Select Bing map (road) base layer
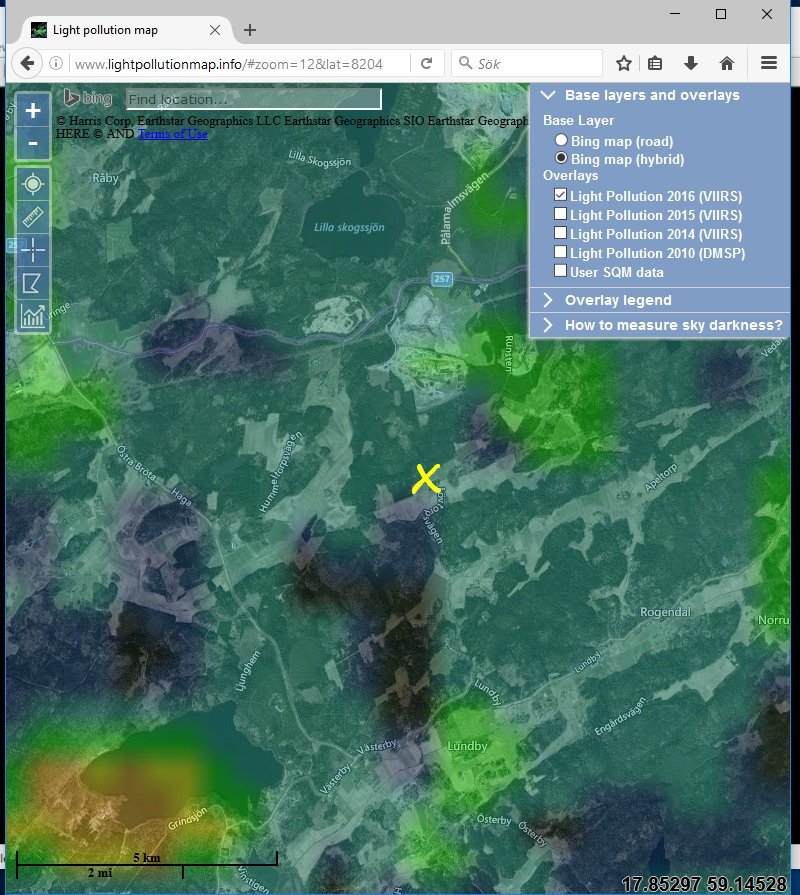The image size is (800, 895). (x=562, y=141)
